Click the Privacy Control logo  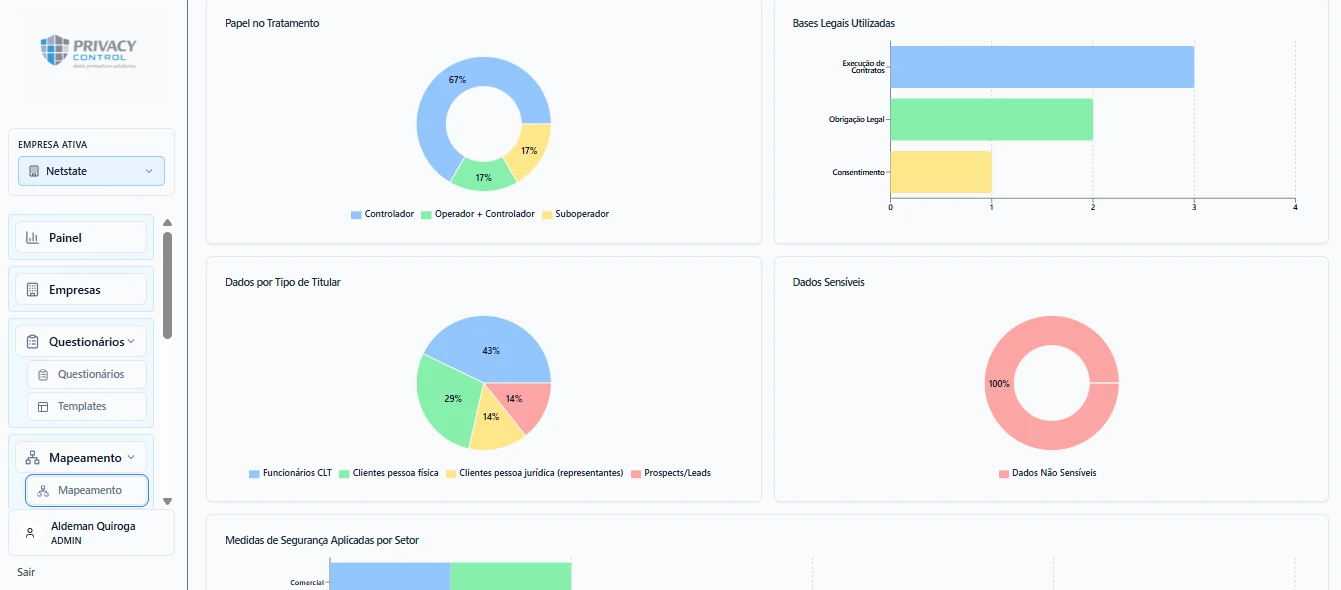click(89, 51)
